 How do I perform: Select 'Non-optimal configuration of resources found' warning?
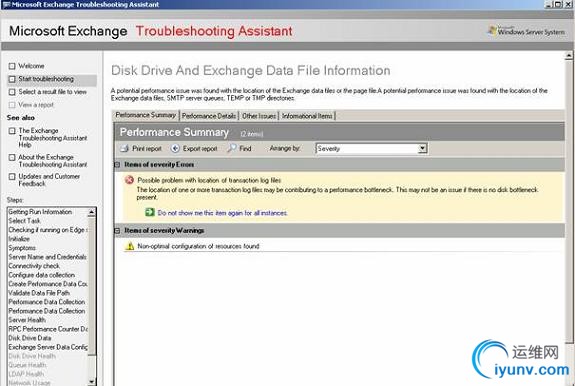(198, 246)
